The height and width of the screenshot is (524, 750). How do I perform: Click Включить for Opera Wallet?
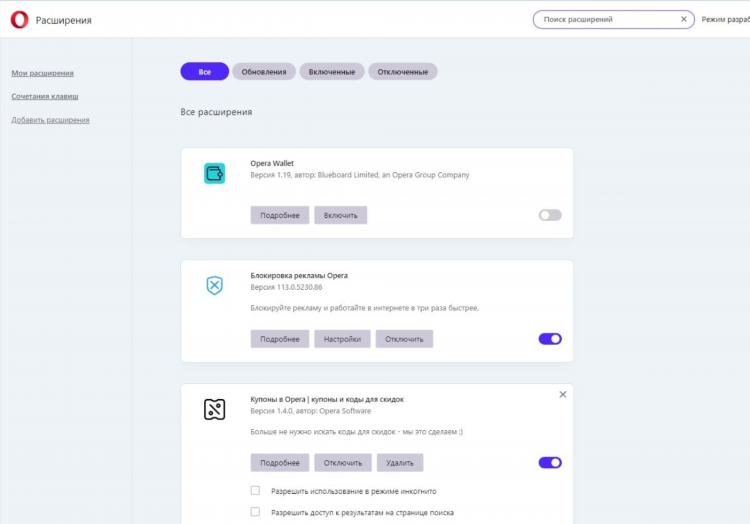tap(341, 215)
